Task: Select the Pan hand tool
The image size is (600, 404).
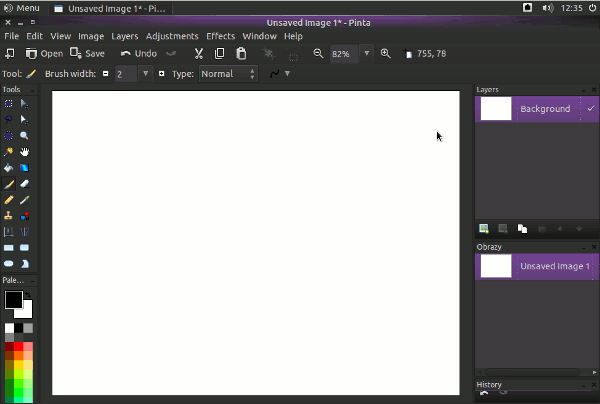Action: click(x=25, y=151)
